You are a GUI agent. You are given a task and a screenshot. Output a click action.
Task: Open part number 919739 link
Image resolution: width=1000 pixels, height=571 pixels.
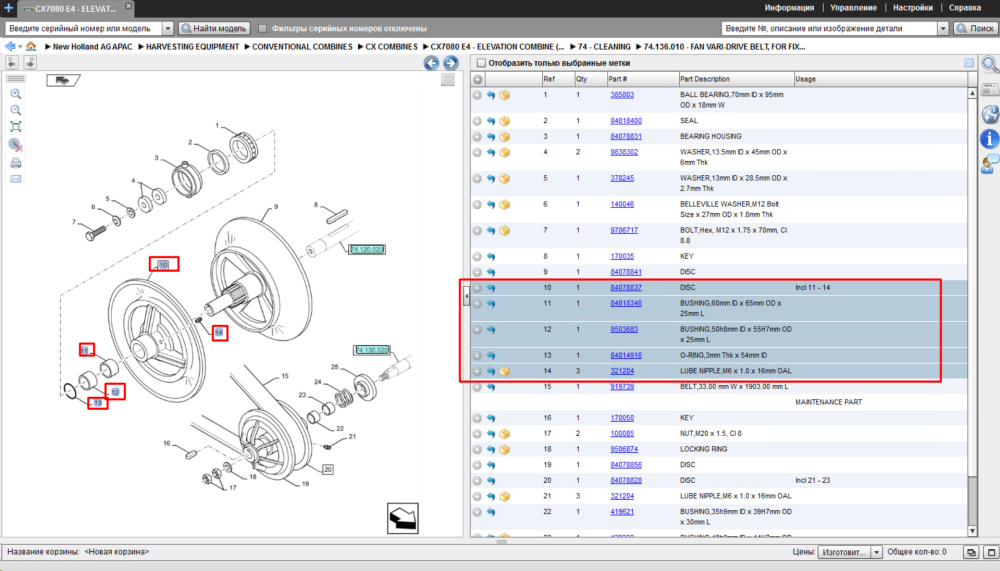(622, 387)
